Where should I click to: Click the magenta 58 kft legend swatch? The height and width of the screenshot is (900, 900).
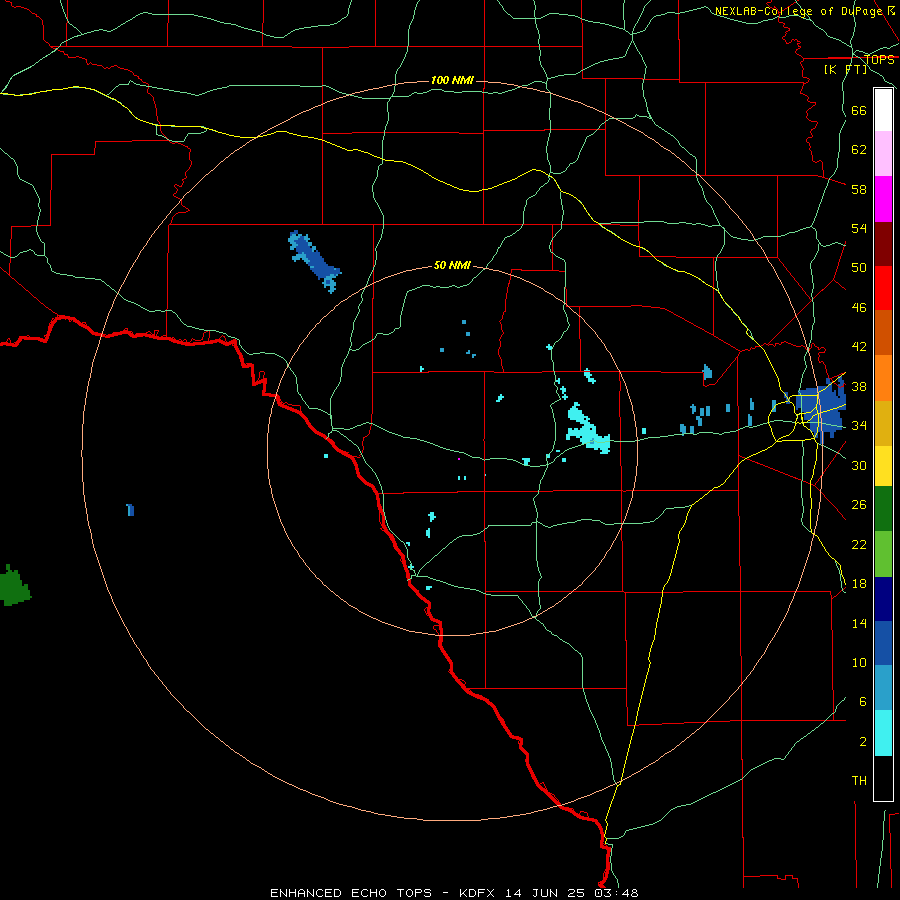883,199
